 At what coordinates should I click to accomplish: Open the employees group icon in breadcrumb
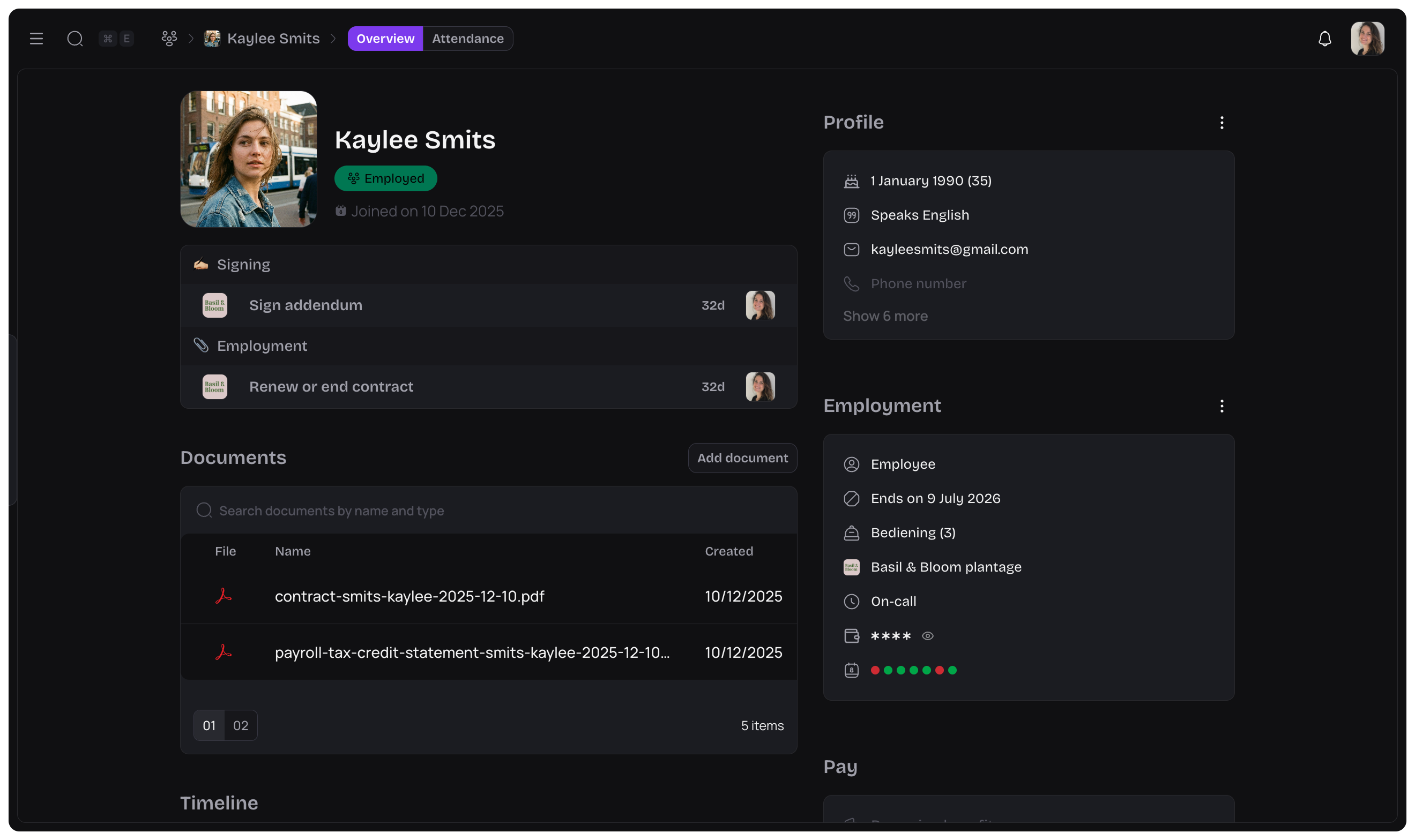(169, 39)
